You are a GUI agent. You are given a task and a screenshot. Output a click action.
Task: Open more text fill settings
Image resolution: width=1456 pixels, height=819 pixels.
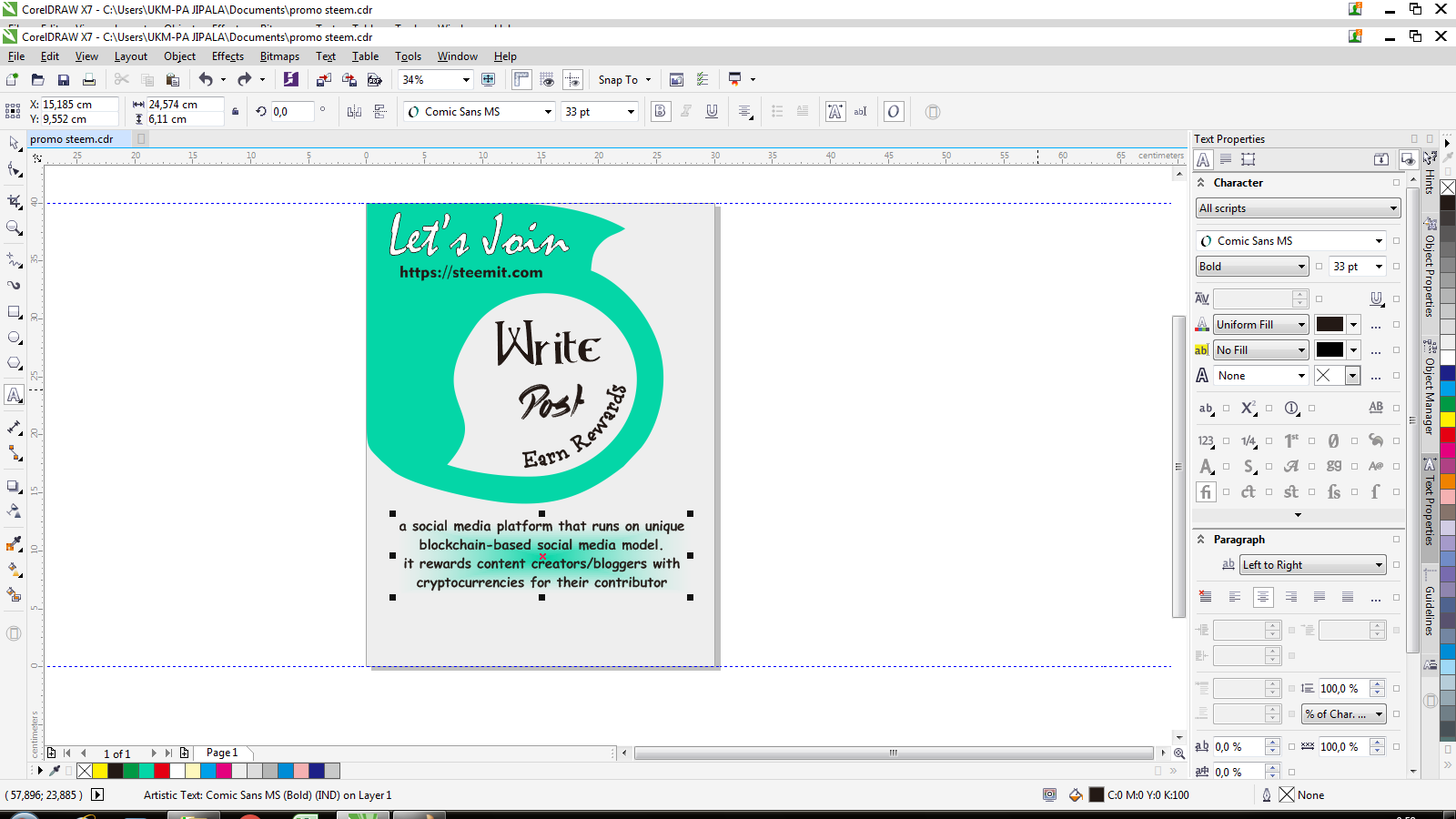pos(1376,325)
